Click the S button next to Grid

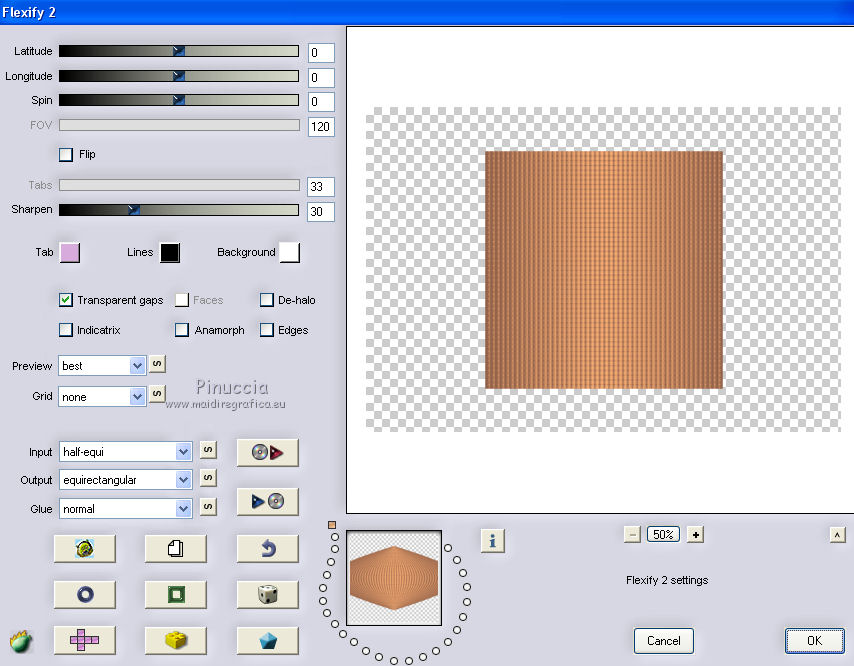click(x=157, y=394)
